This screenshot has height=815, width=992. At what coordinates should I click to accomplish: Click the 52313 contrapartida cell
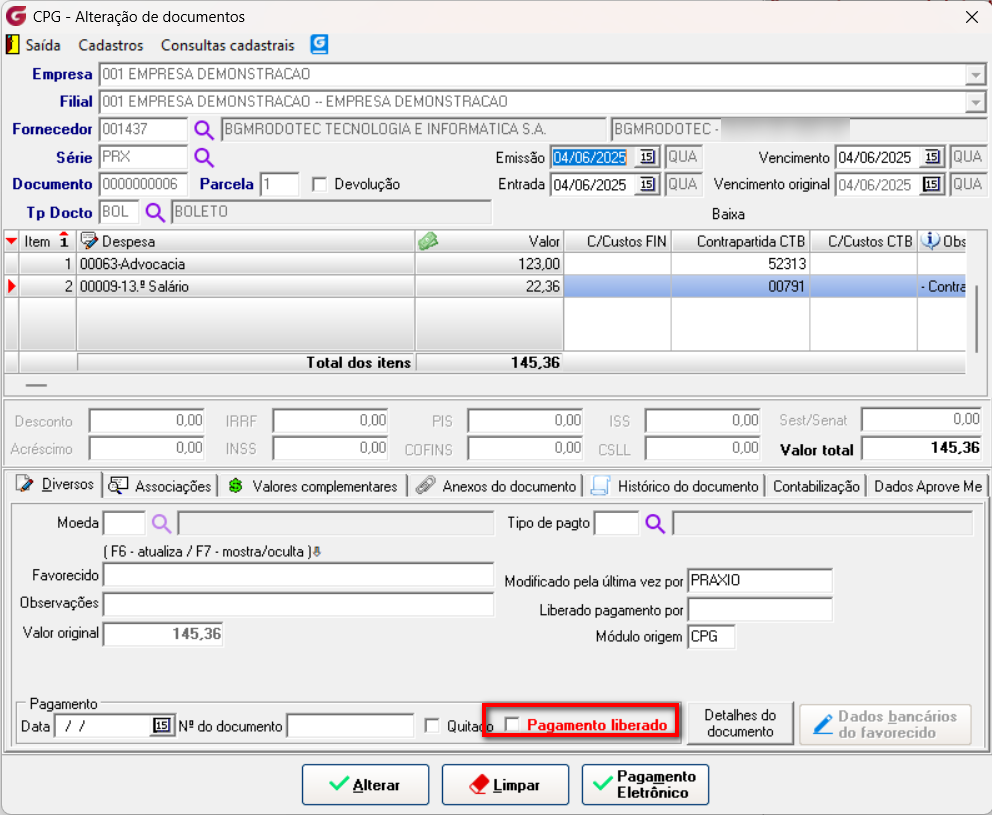pyautogui.click(x=740, y=264)
